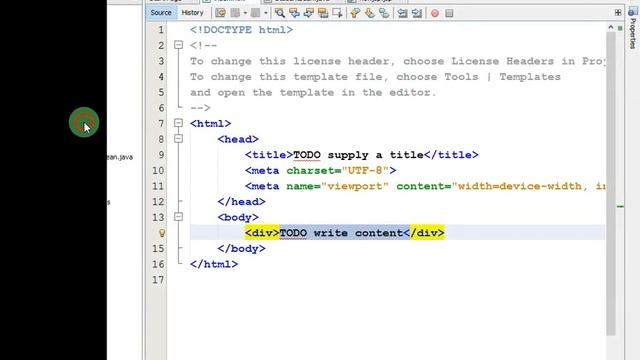Open the Back navigation dropdown arrow
Screen dimensions: 640x360
pos(245,13)
